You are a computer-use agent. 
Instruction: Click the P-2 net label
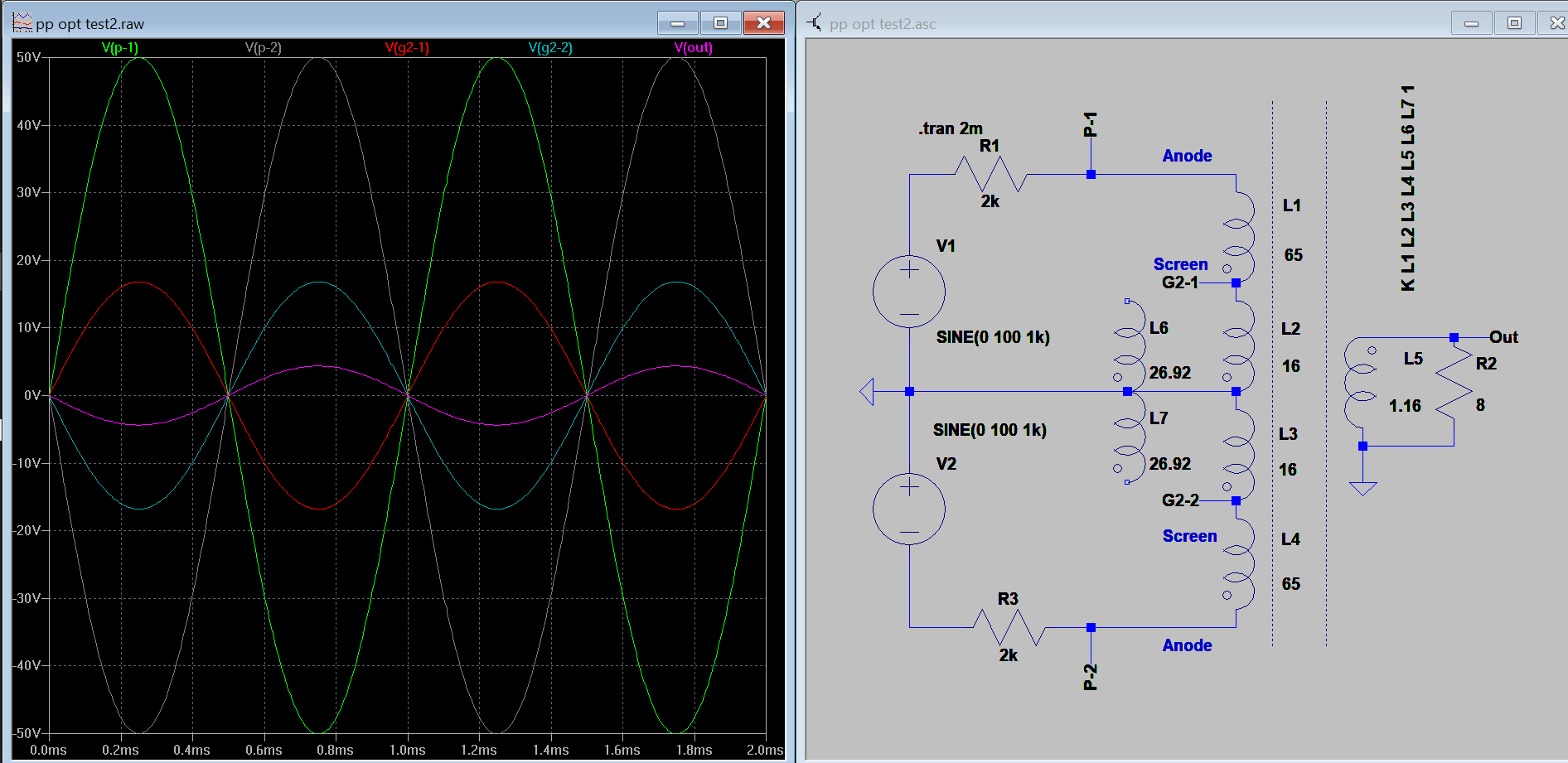[1091, 677]
